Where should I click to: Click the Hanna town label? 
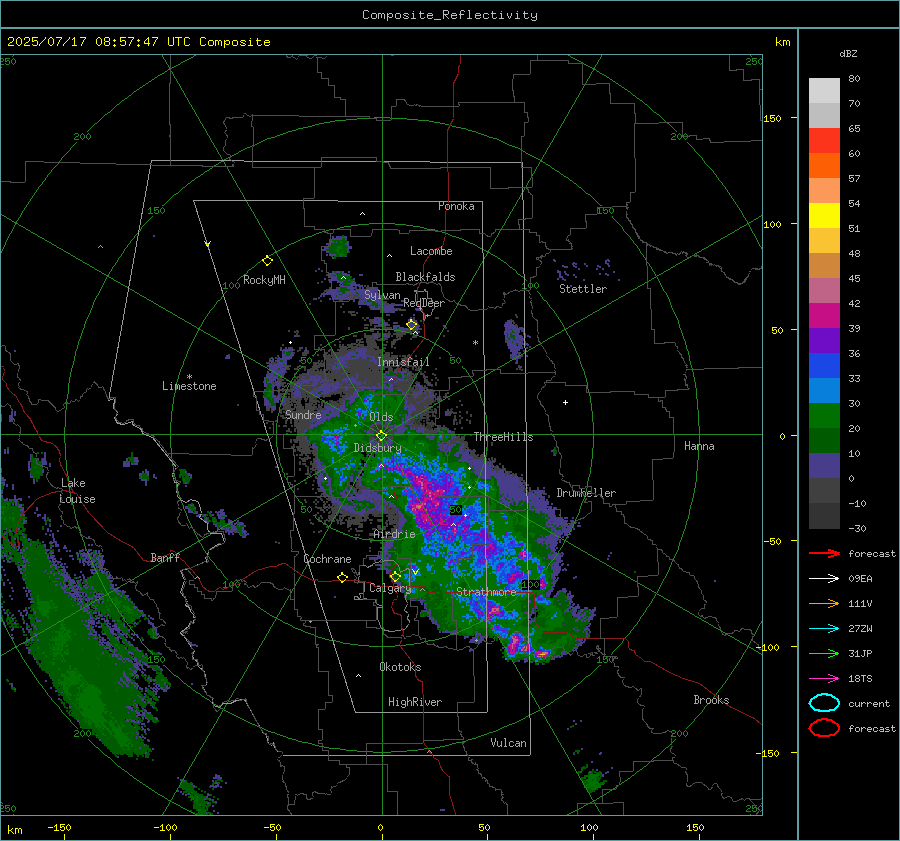pos(699,446)
